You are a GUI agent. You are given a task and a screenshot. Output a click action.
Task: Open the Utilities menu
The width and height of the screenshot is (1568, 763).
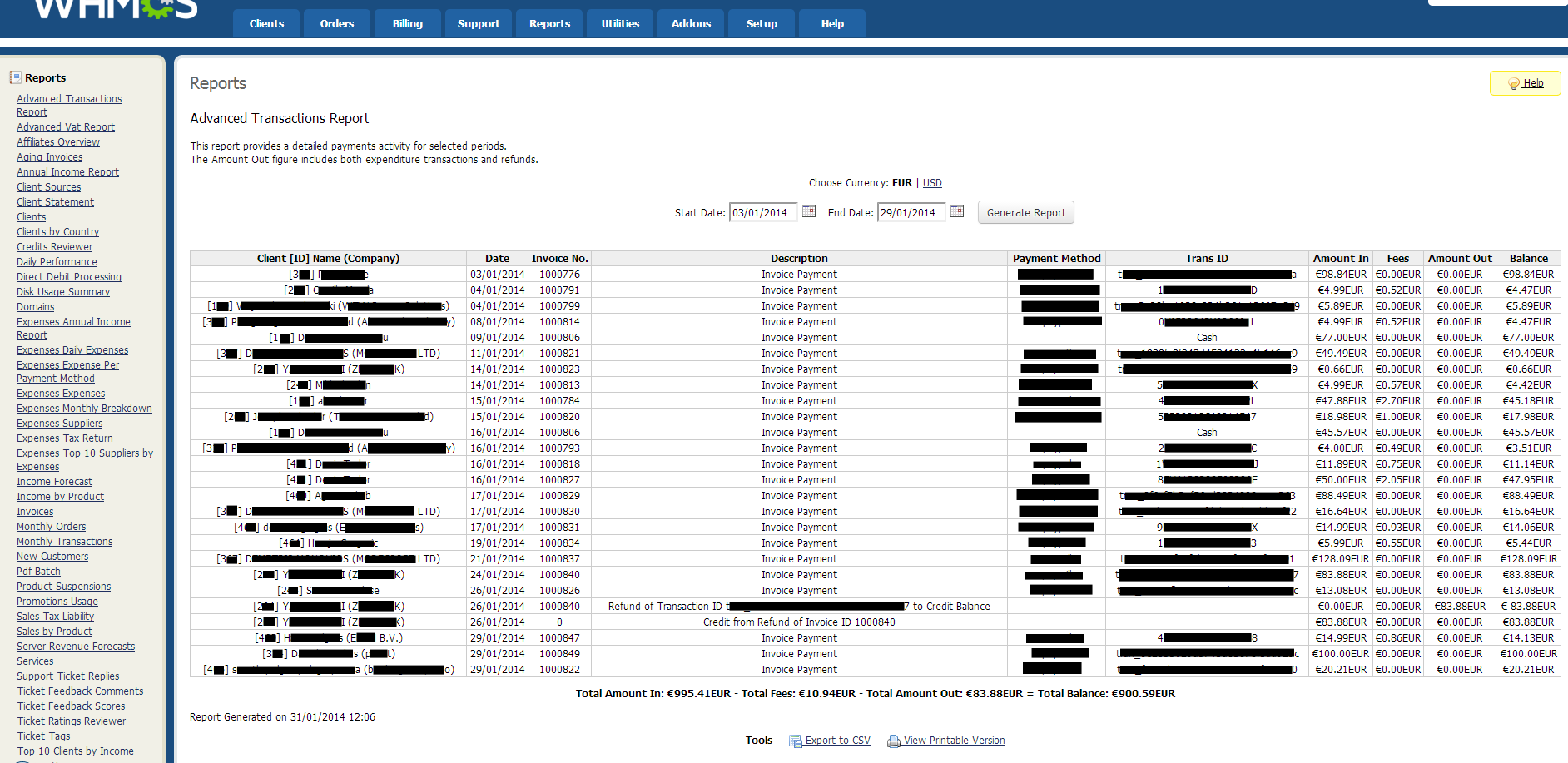(x=620, y=23)
